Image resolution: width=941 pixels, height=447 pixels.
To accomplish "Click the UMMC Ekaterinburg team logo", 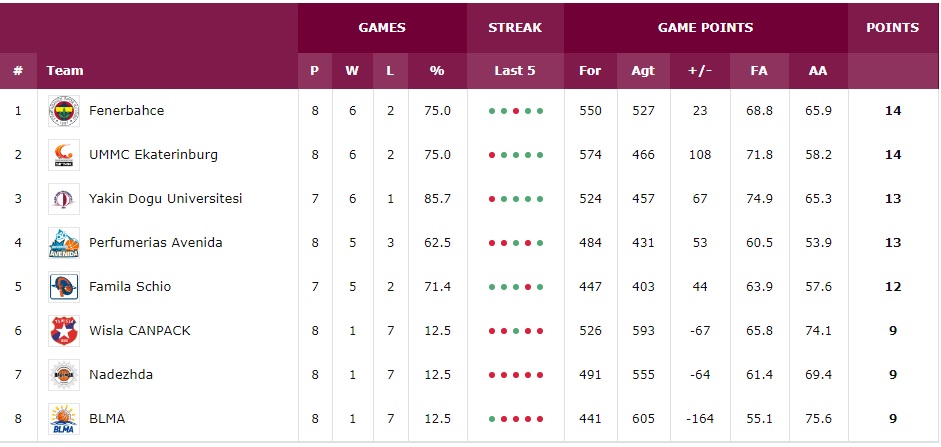I will (64, 155).
